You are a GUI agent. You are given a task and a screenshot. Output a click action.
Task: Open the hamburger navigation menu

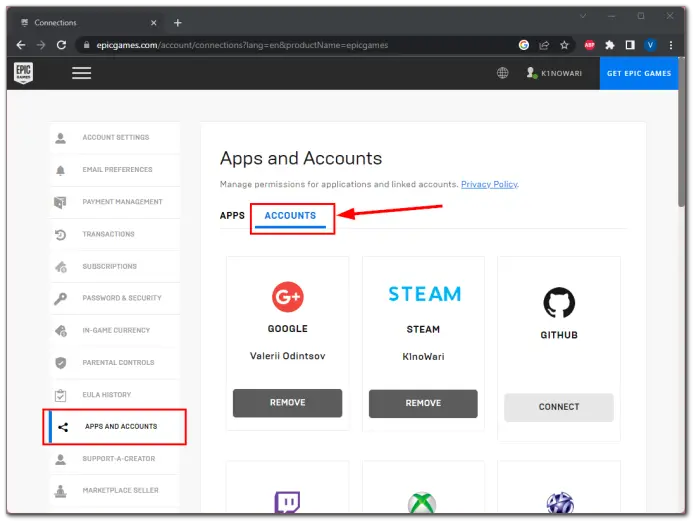[x=81, y=73]
